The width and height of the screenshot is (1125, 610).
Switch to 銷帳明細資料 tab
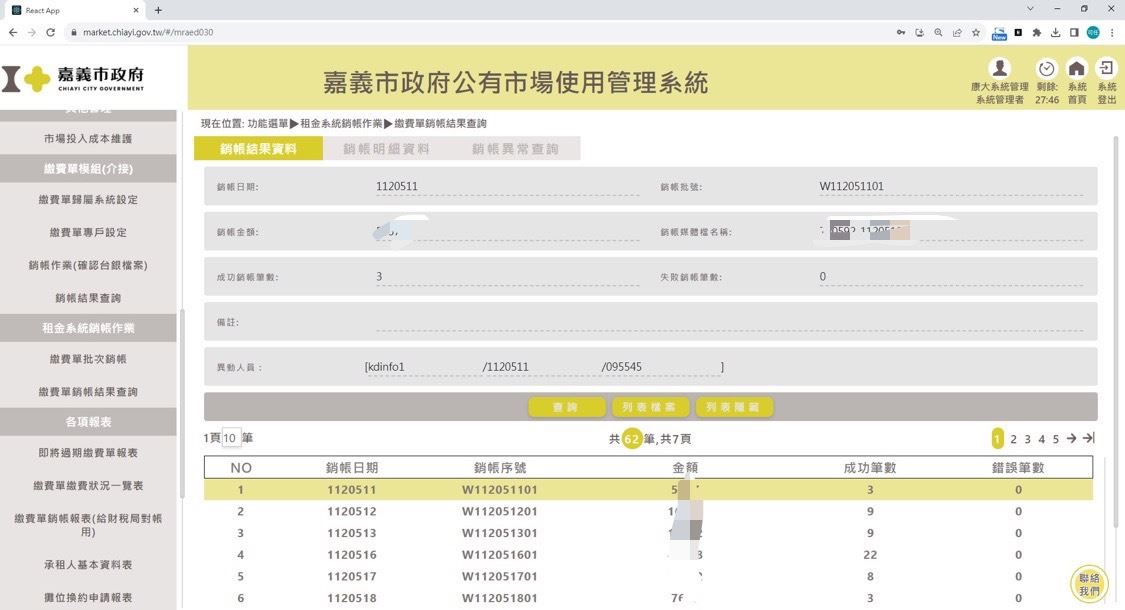point(386,149)
